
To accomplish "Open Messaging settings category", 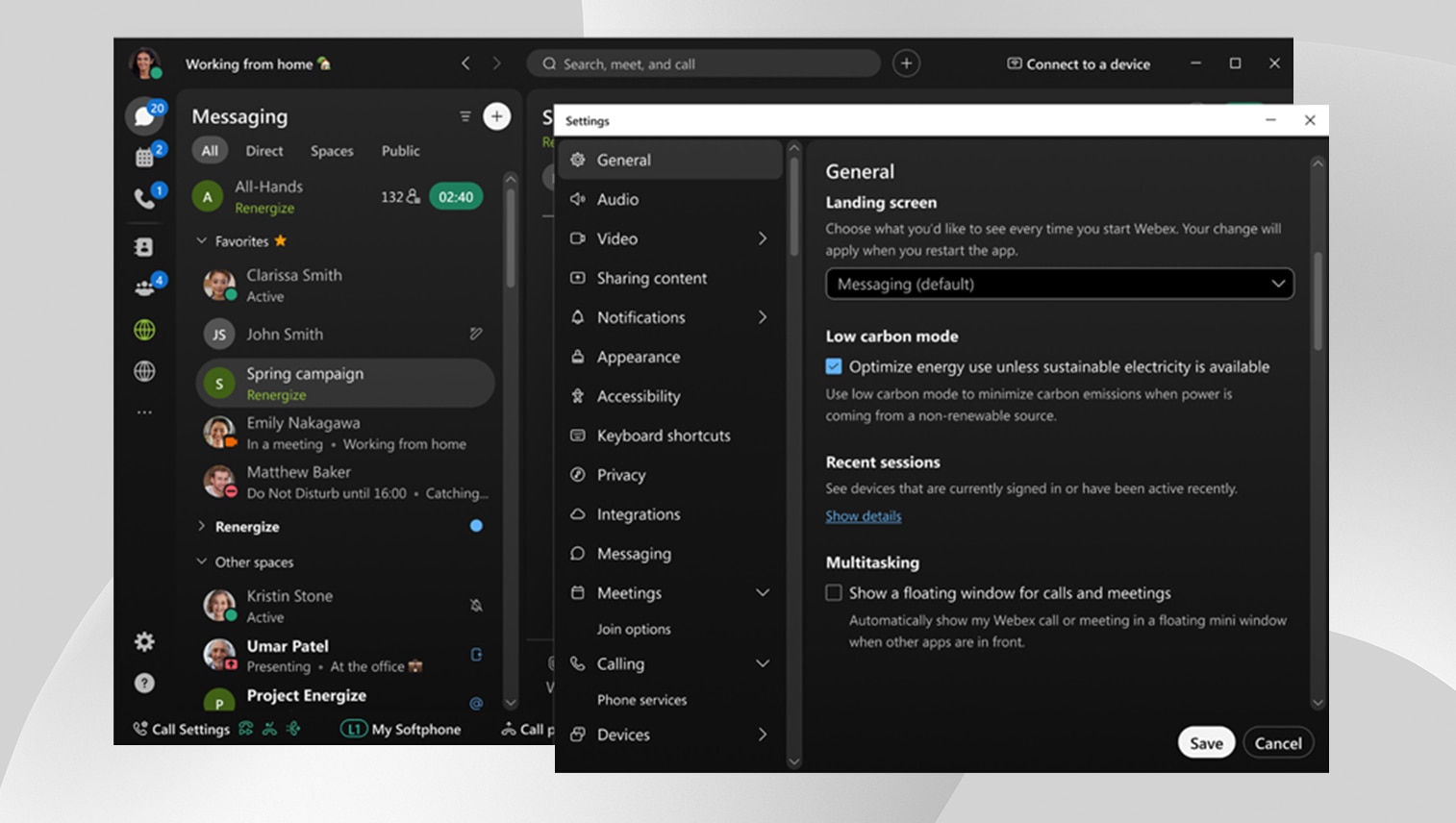I will 670,554.
